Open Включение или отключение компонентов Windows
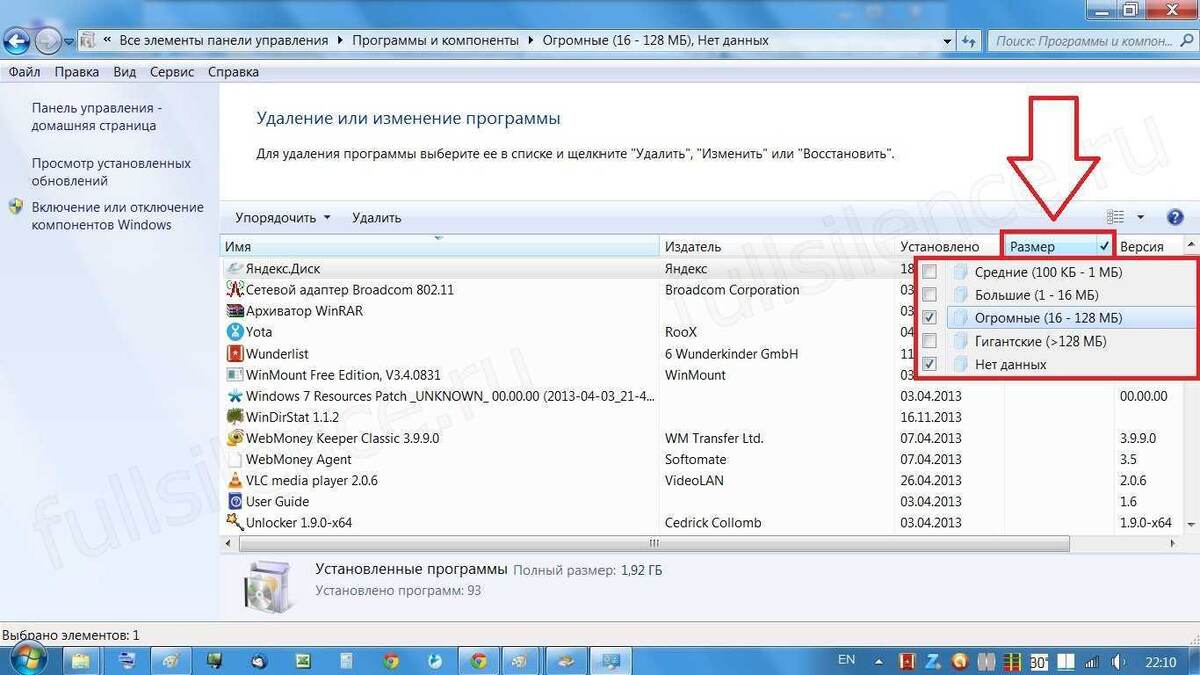1200x675 pixels. pos(117,216)
